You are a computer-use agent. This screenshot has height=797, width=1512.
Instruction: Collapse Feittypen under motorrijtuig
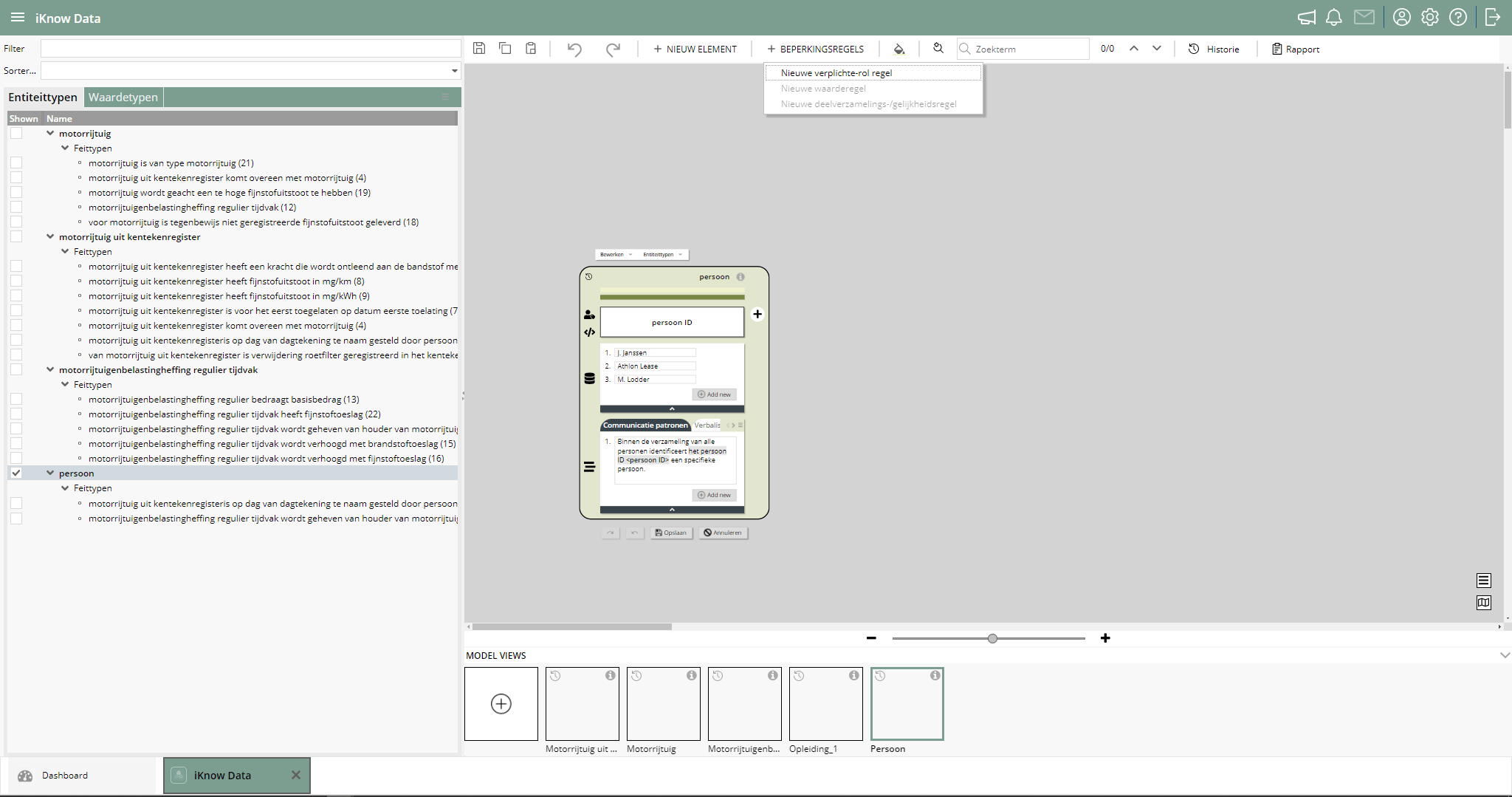pos(65,148)
